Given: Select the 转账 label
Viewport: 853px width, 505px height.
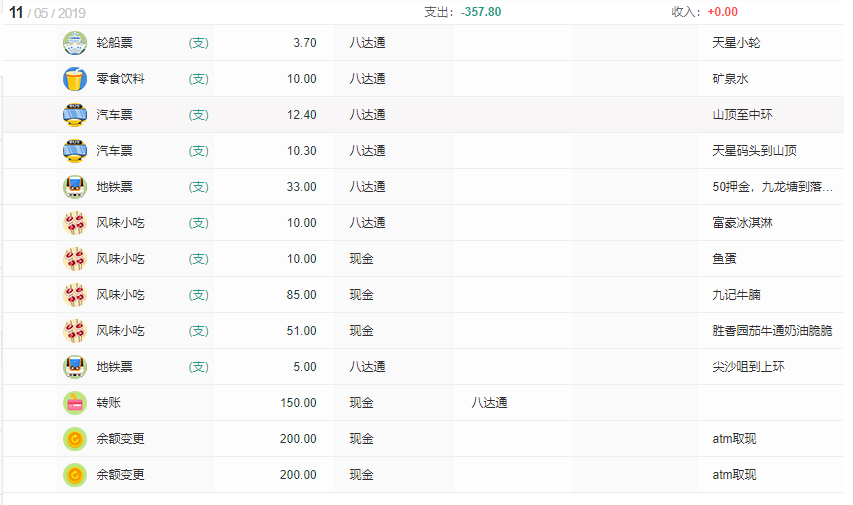Looking at the screenshot, I should click(x=108, y=403).
